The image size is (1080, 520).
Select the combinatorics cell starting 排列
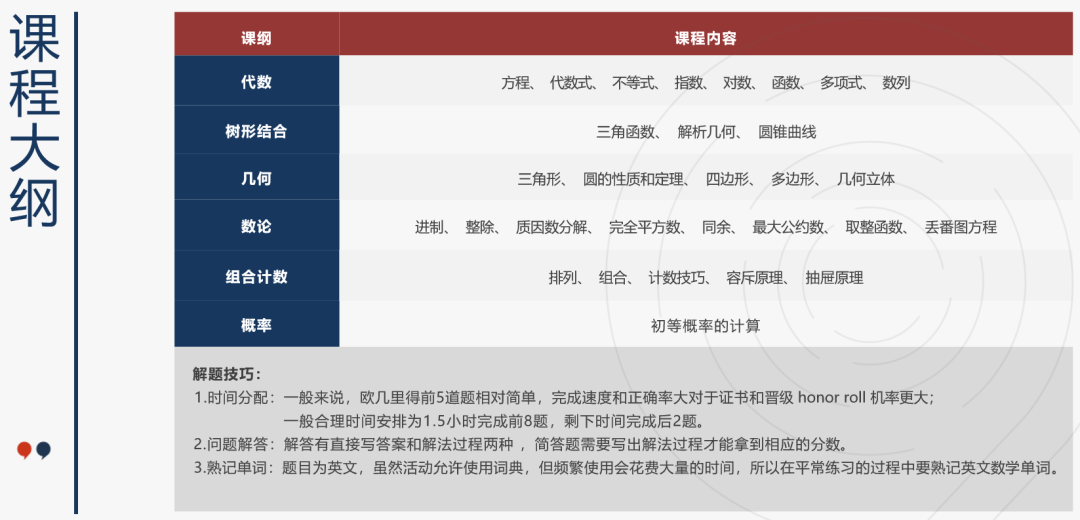(706, 277)
